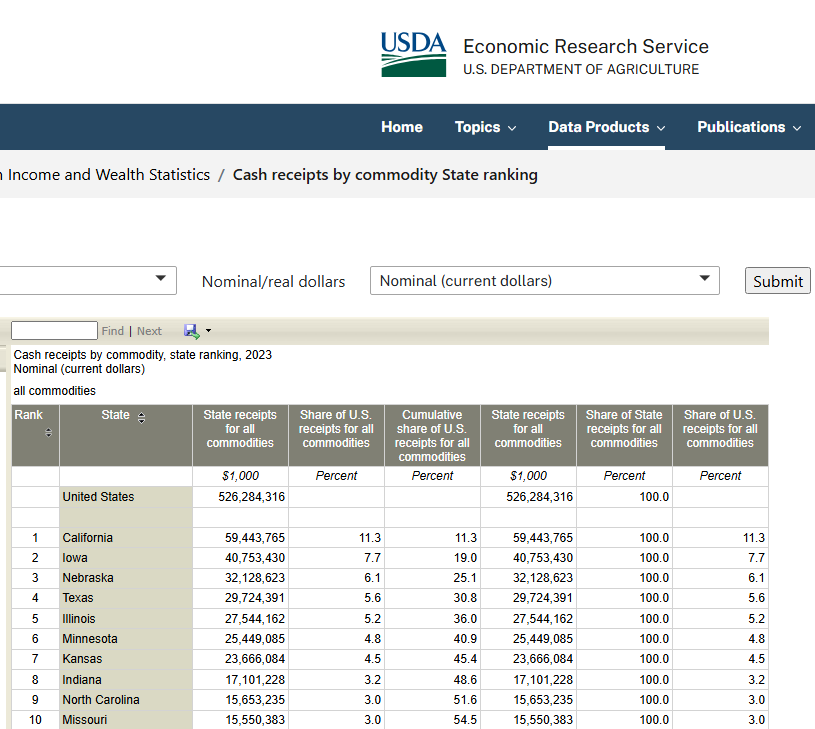Click the Next link in report toolbar

pos(149,331)
